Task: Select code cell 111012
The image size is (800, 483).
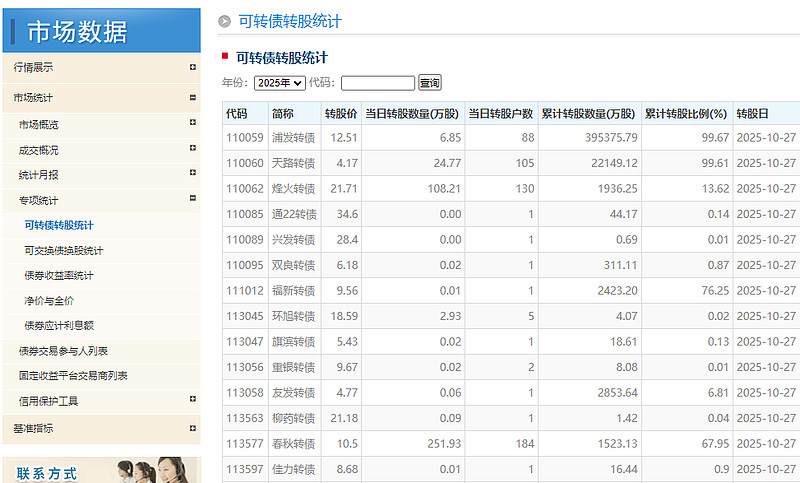Action: pyautogui.click(x=245, y=291)
